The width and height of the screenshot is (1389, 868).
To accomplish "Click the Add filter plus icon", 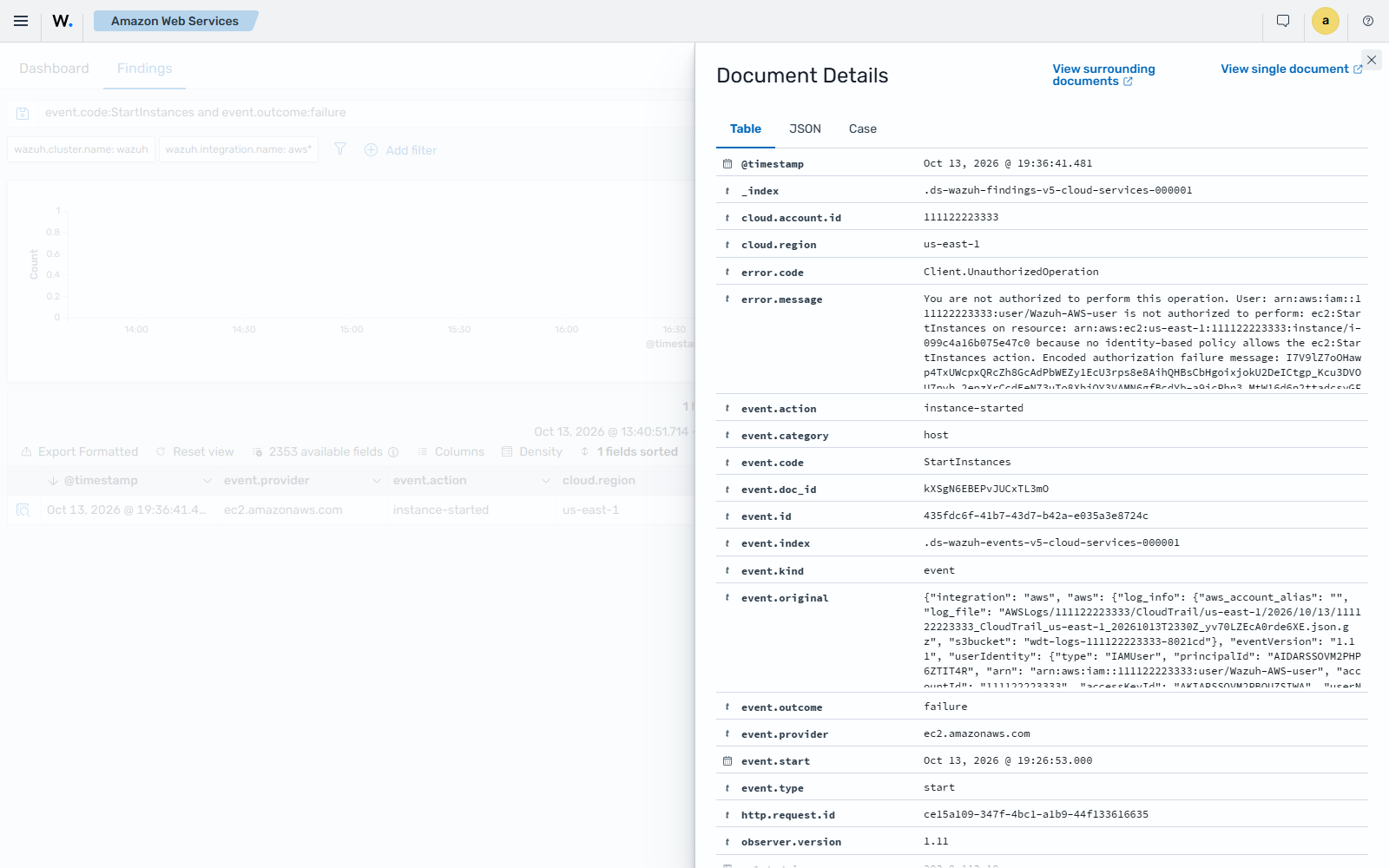I will click(371, 149).
